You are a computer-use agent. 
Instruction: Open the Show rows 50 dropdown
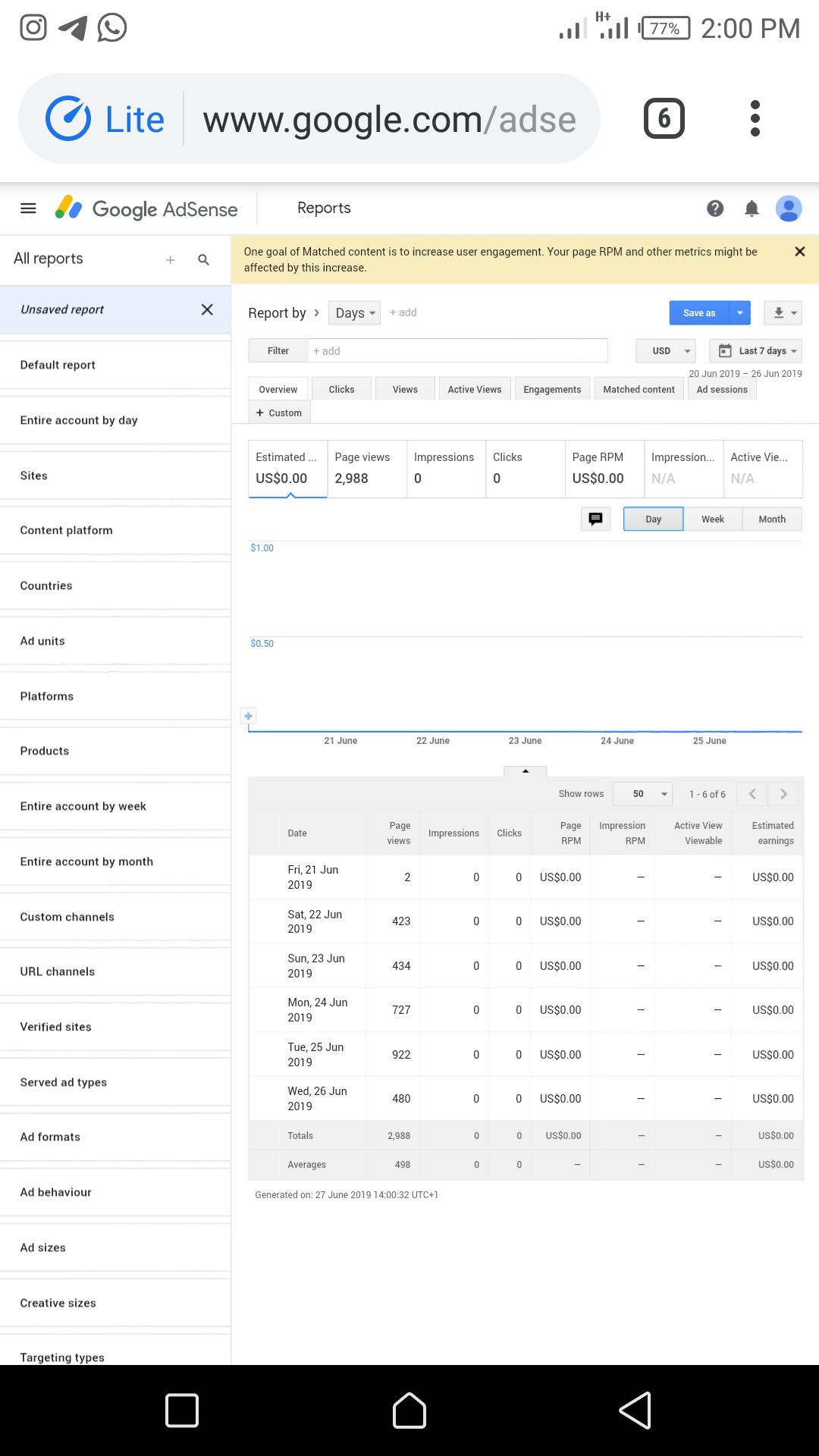(x=642, y=794)
